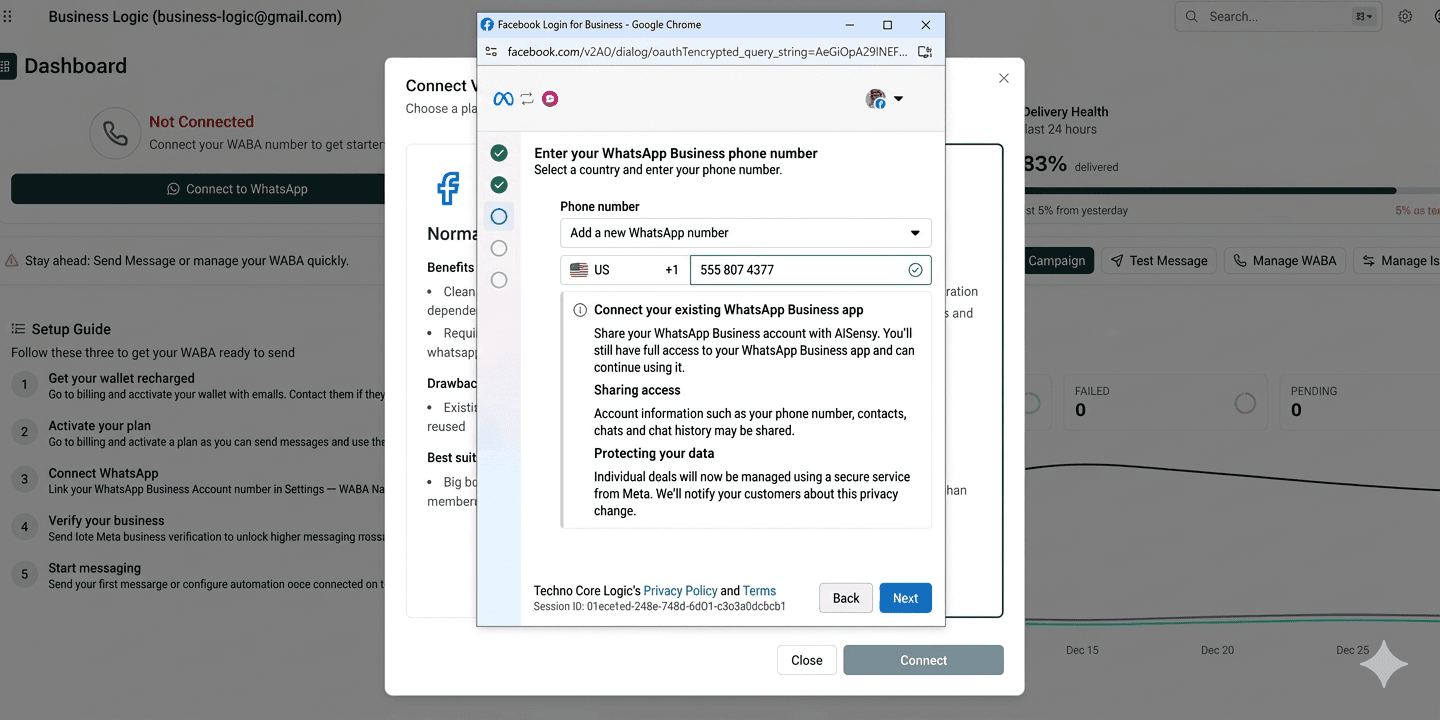Click Connect to WhatsApp button on dashboard
The image size is (1440, 720).
(x=198, y=189)
